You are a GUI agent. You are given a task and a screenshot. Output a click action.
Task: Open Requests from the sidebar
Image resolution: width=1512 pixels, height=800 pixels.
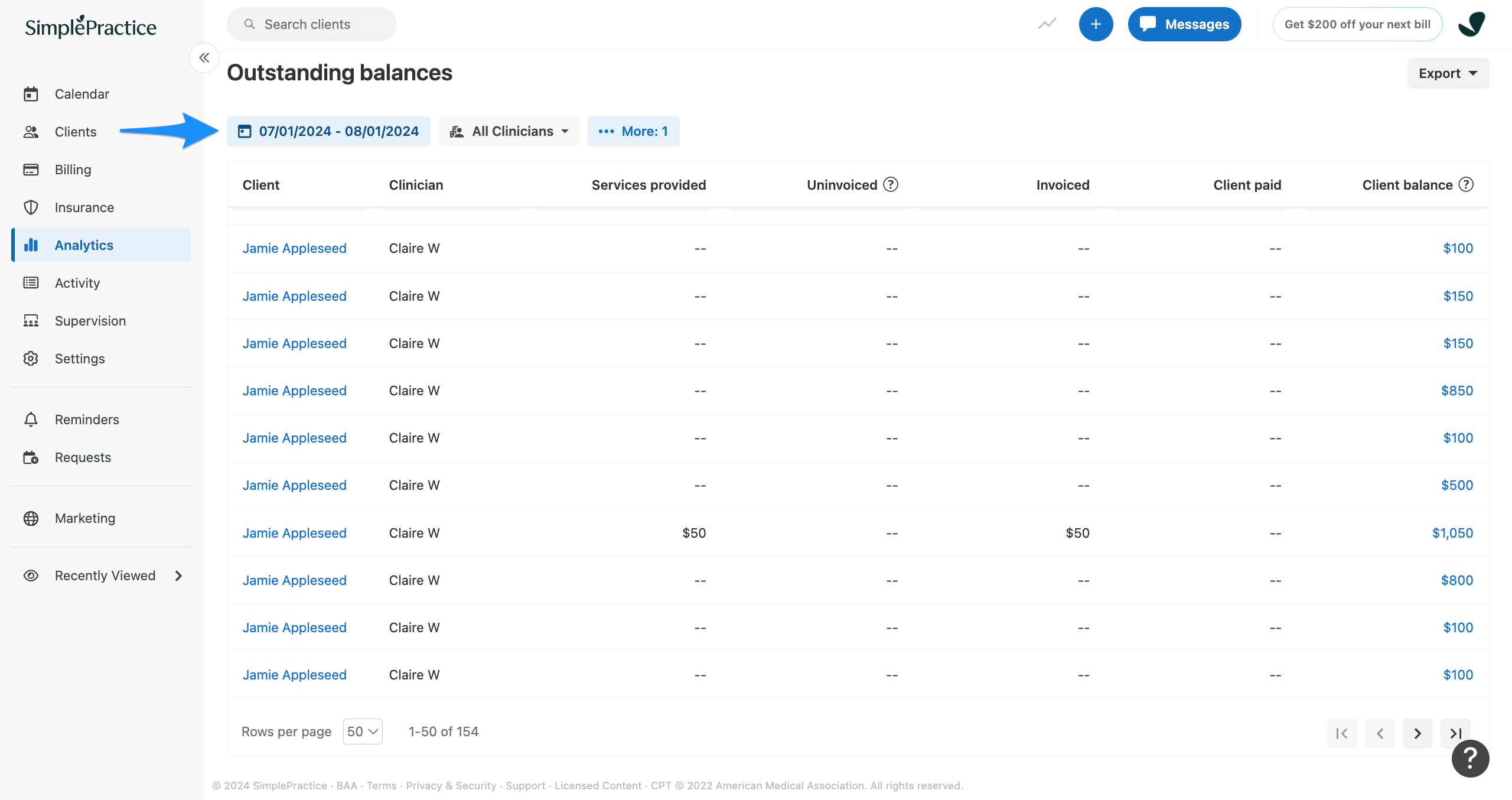[82, 457]
